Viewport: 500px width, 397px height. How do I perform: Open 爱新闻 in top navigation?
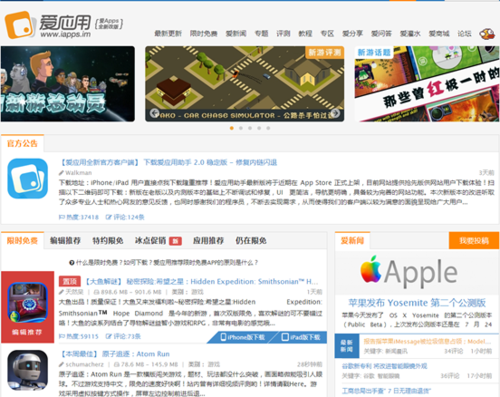[236, 33]
